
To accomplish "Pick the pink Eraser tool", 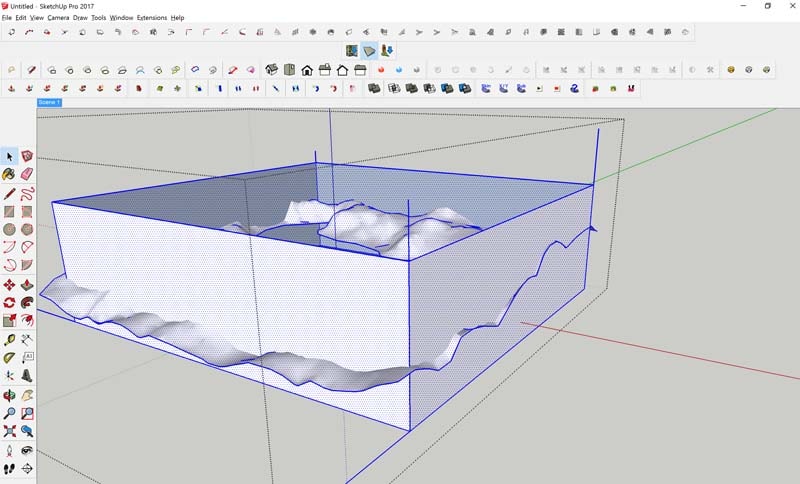I will pos(27,174).
